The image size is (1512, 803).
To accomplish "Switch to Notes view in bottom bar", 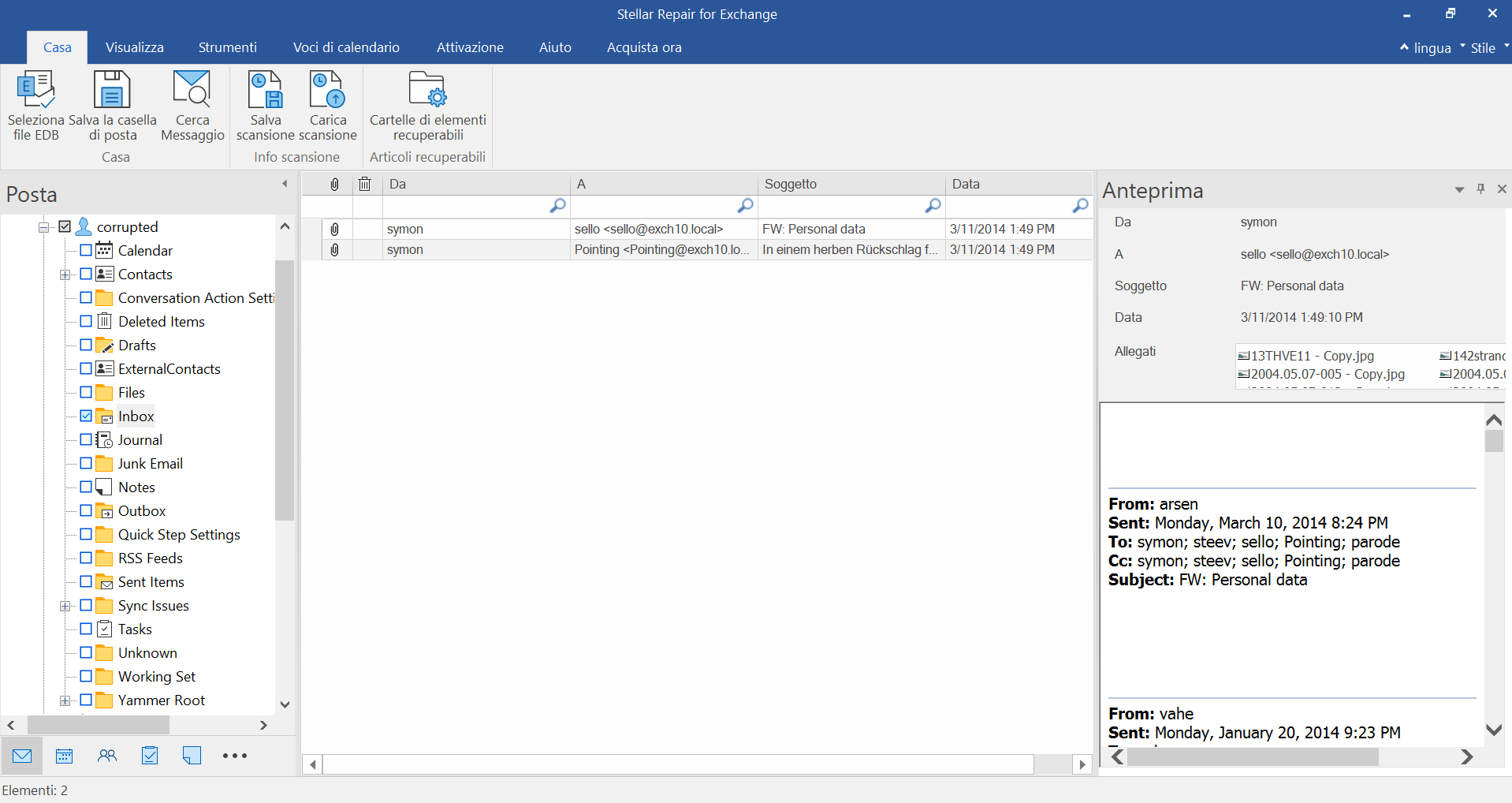I will click(x=192, y=756).
